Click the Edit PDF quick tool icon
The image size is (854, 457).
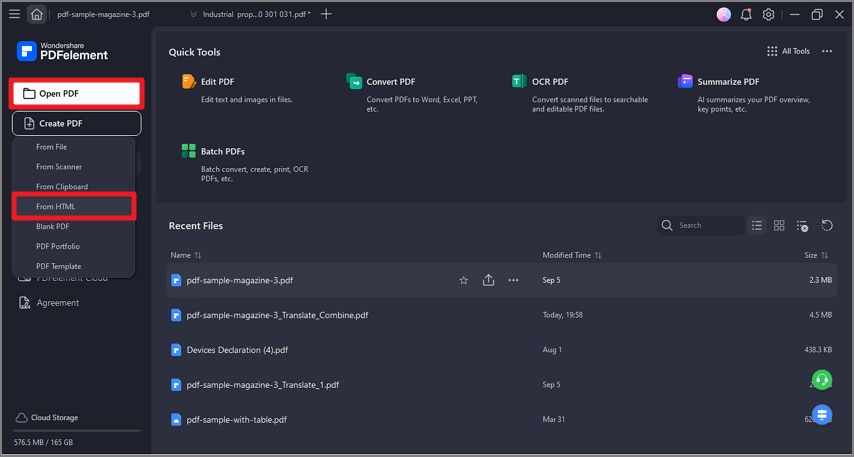click(x=189, y=82)
